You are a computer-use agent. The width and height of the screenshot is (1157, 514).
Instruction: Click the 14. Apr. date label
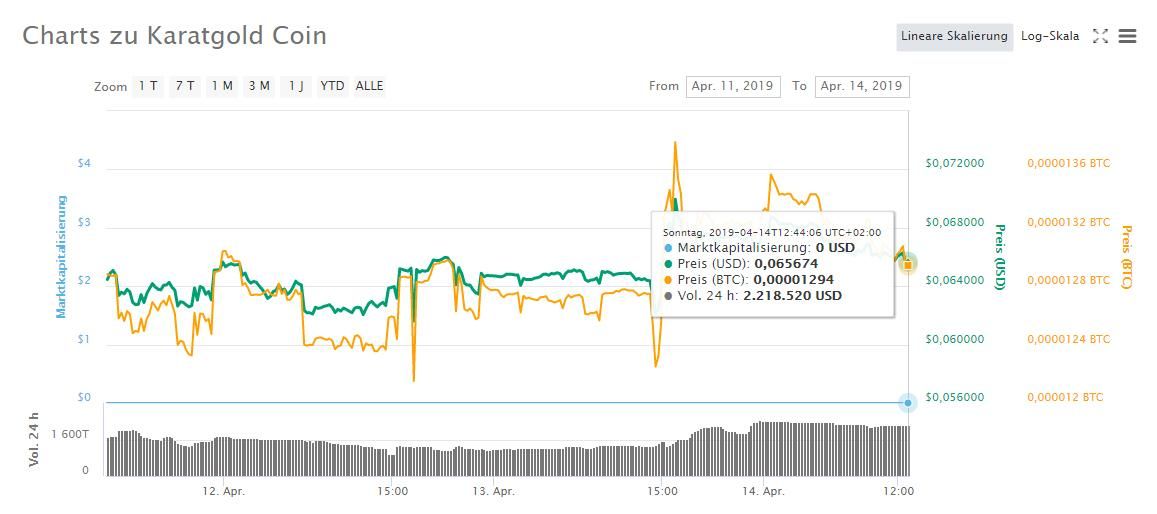click(763, 490)
